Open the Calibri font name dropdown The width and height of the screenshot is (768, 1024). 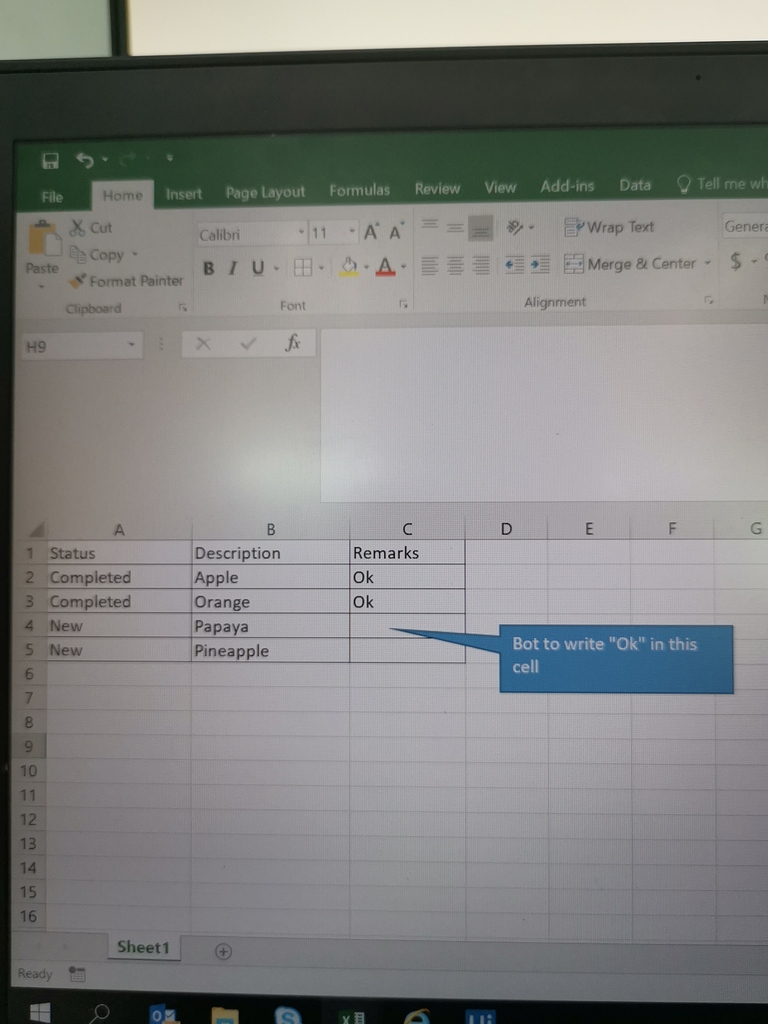point(301,232)
